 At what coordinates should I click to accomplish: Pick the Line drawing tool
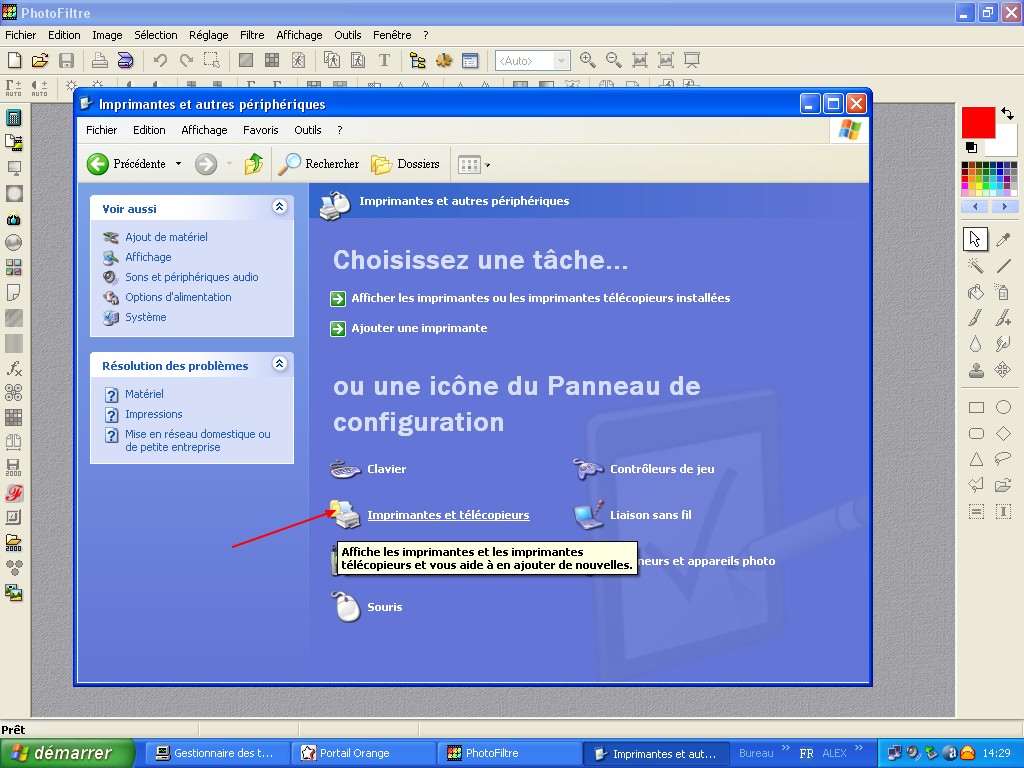pos(1003,266)
